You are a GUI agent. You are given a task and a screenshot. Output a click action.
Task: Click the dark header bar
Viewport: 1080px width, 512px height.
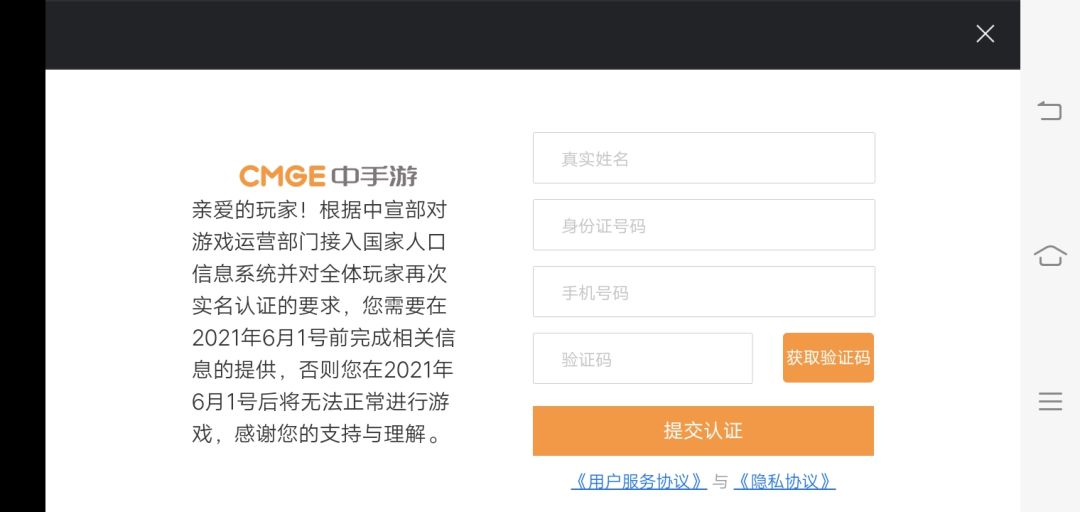(x=532, y=34)
